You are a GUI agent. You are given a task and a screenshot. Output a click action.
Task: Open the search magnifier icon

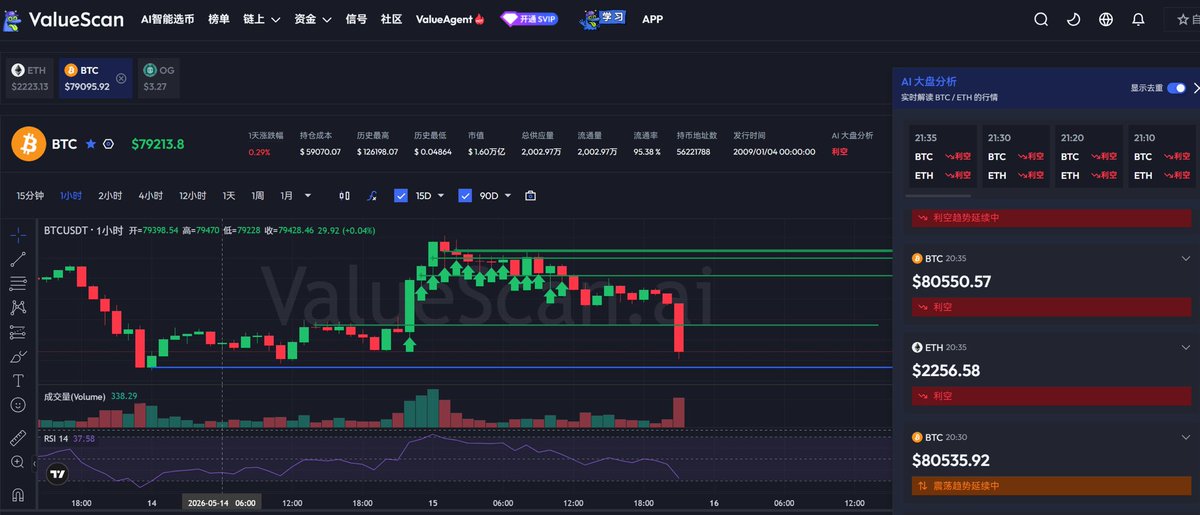pos(1041,19)
